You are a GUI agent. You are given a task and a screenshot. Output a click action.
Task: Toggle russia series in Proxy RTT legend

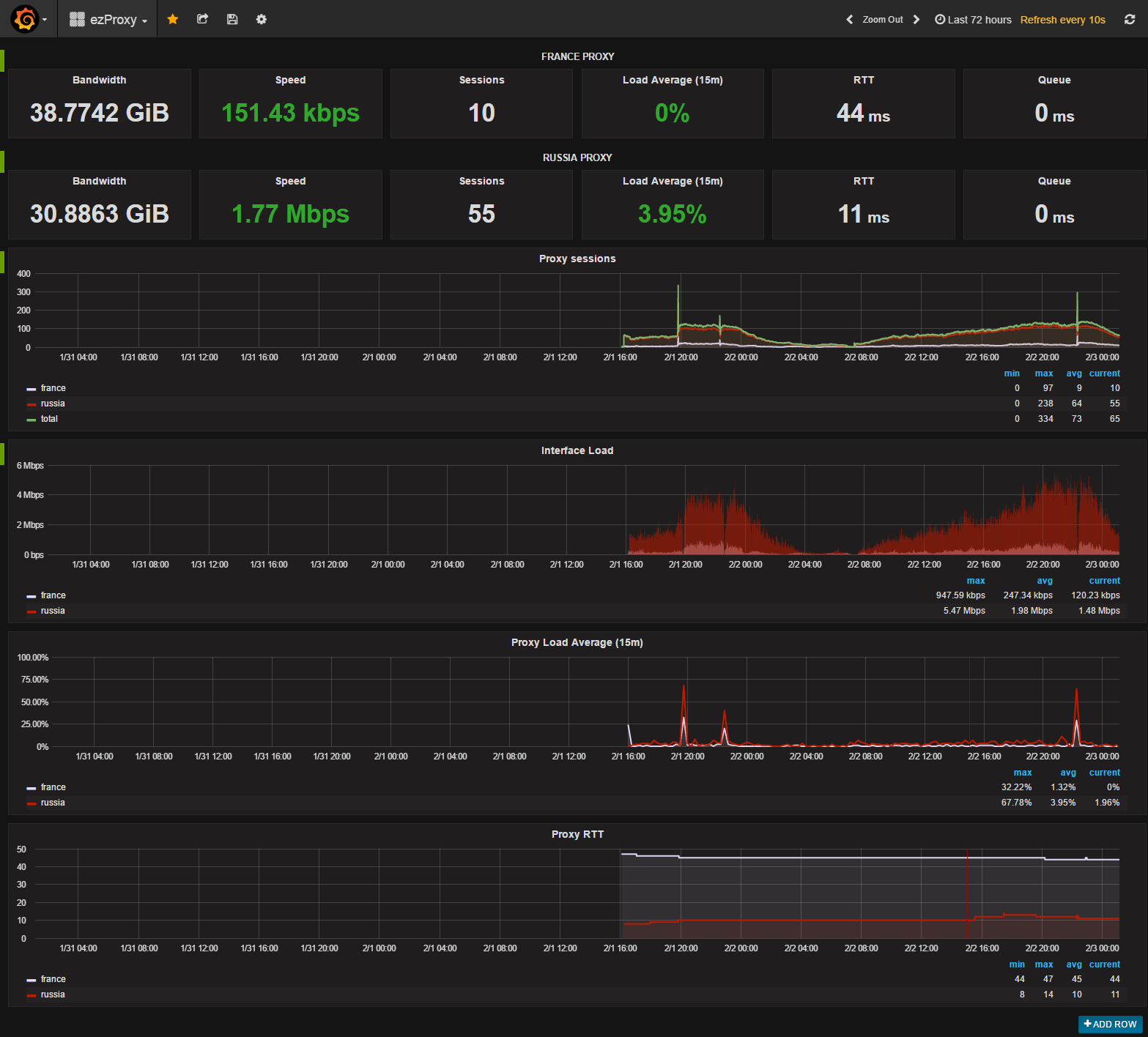pyautogui.click(x=53, y=995)
